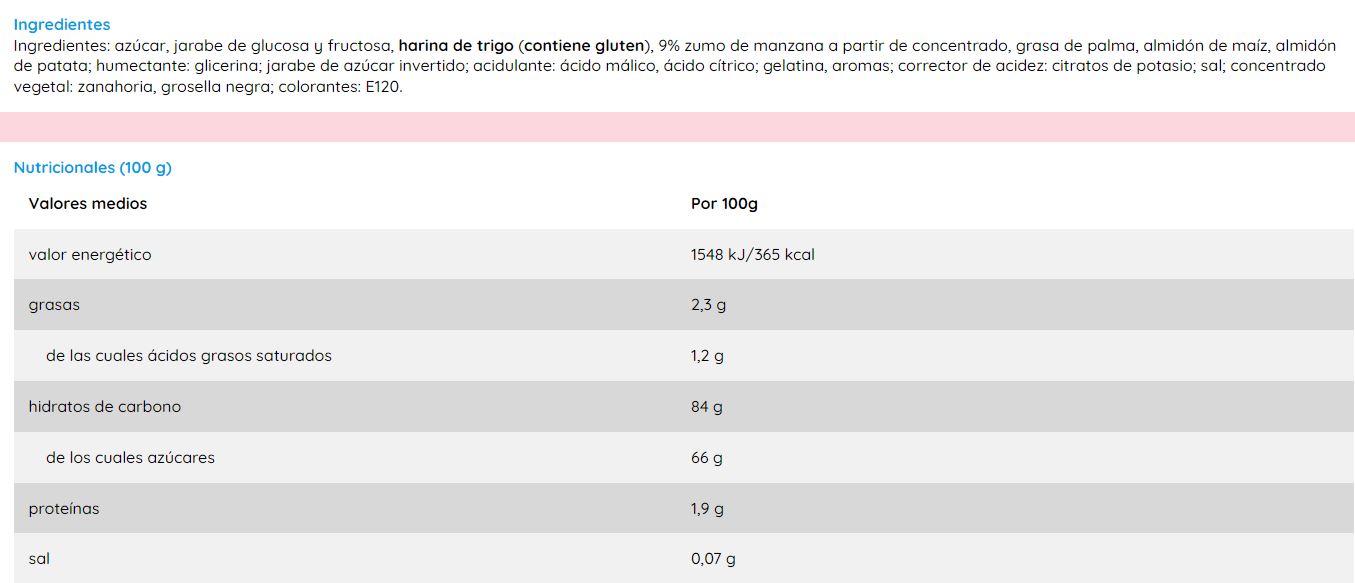The width and height of the screenshot is (1355, 583).
Task: Click the bold harina de trigo text
Action: tap(456, 45)
